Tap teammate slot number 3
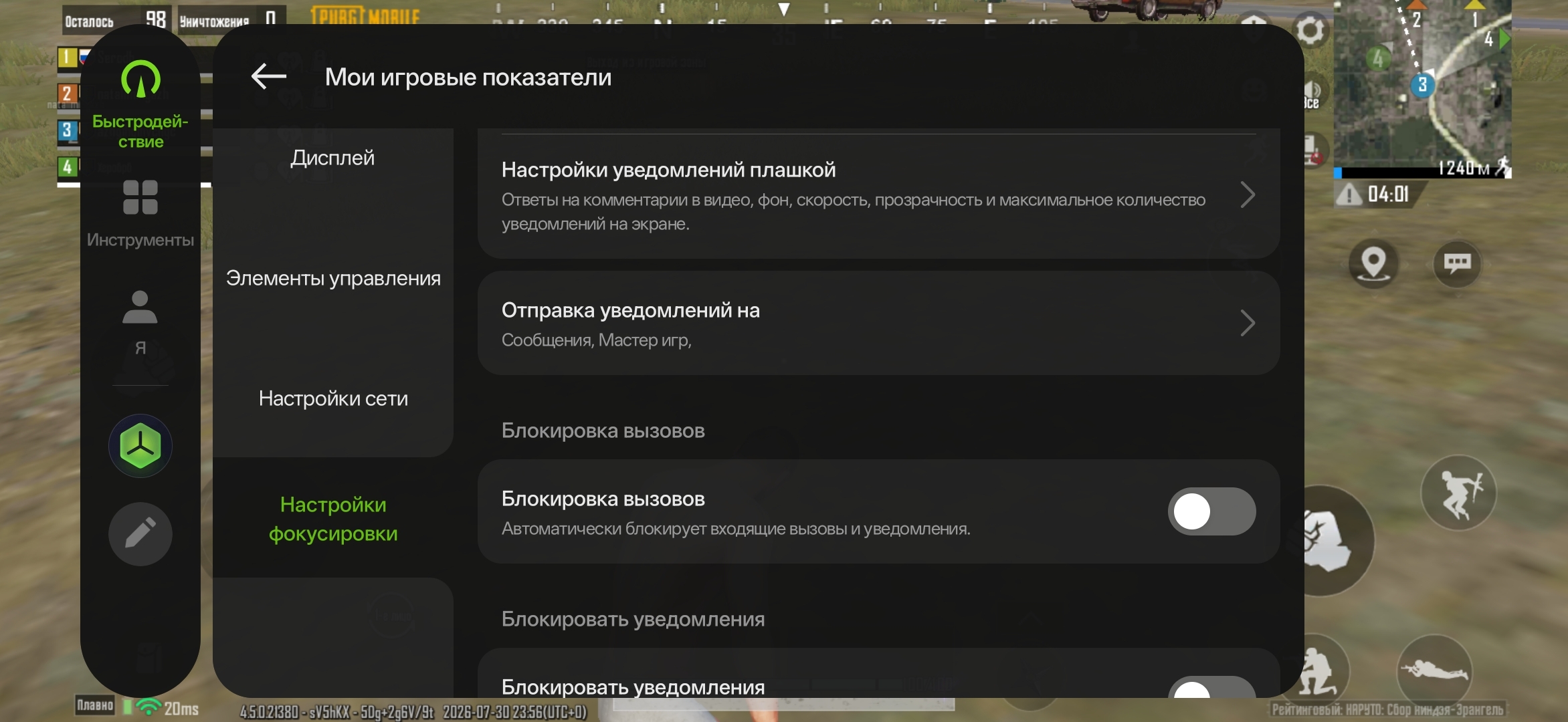Screen dimensions: 1568x722 pyautogui.click(x=67, y=130)
